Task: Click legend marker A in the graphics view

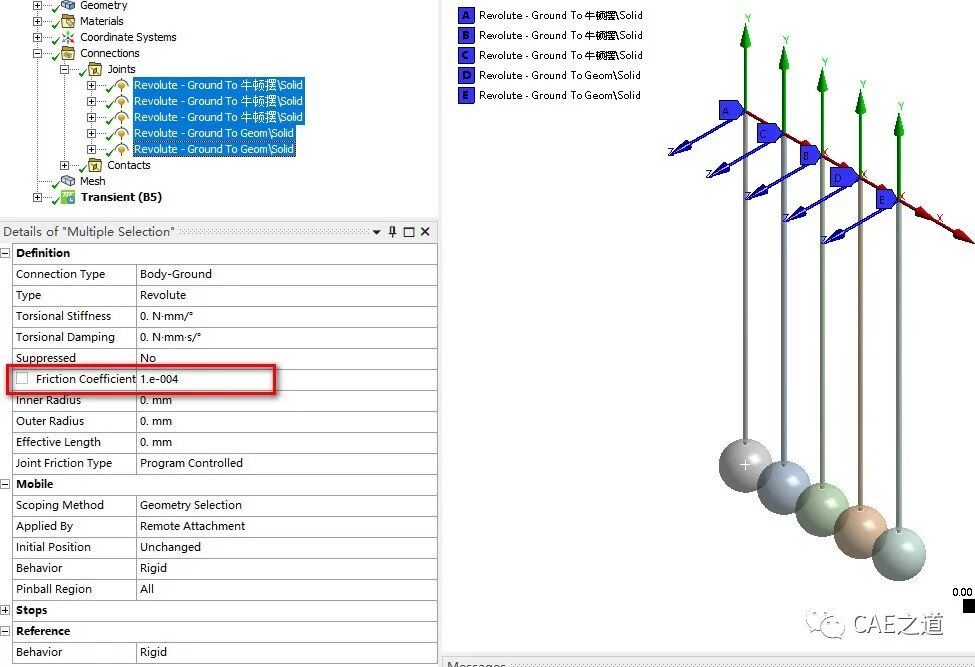Action: (465, 14)
